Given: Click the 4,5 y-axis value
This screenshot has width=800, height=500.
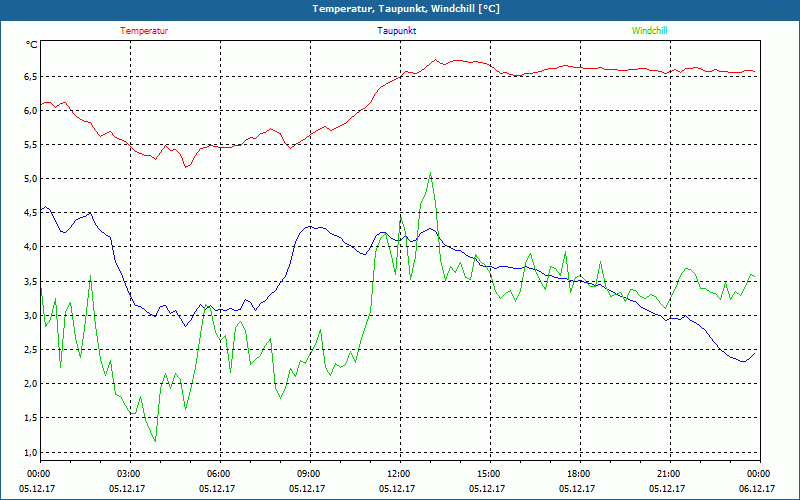Looking at the screenshot, I should tap(31, 213).
